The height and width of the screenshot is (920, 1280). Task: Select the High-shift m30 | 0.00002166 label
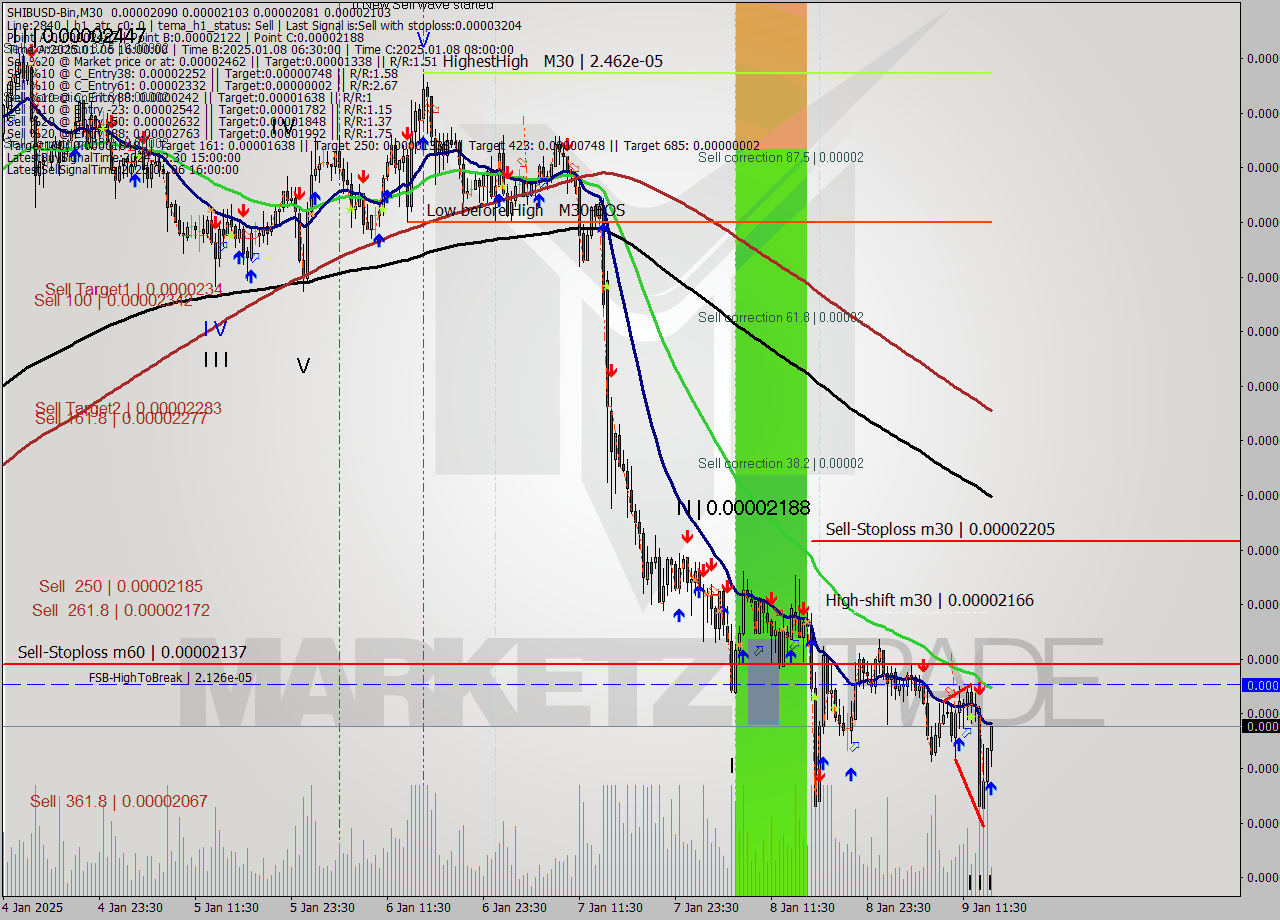coord(930,600)
